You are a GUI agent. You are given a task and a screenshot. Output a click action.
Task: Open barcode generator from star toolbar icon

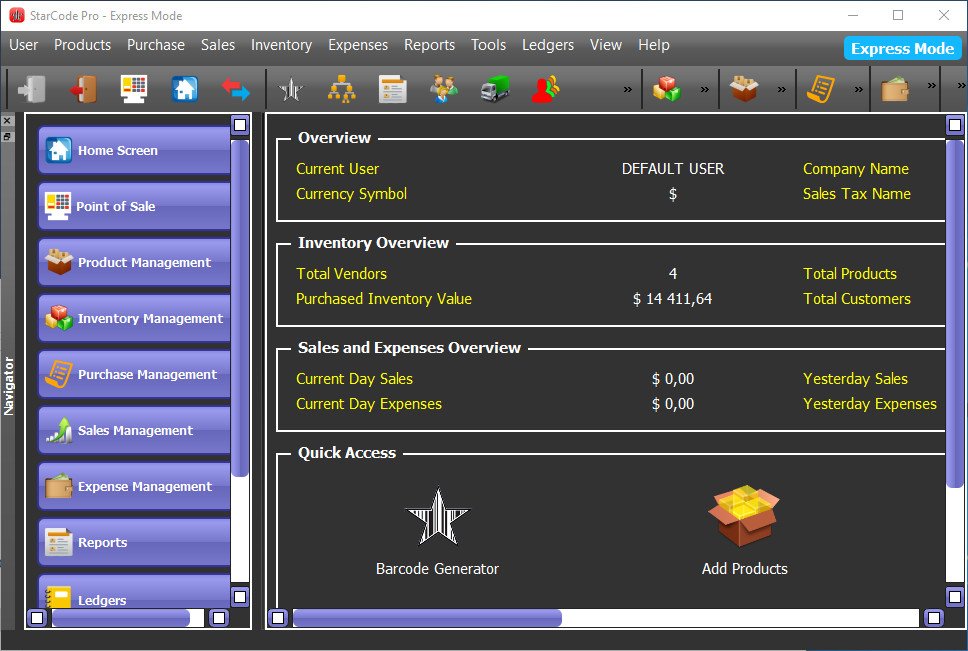coord(291,89)
